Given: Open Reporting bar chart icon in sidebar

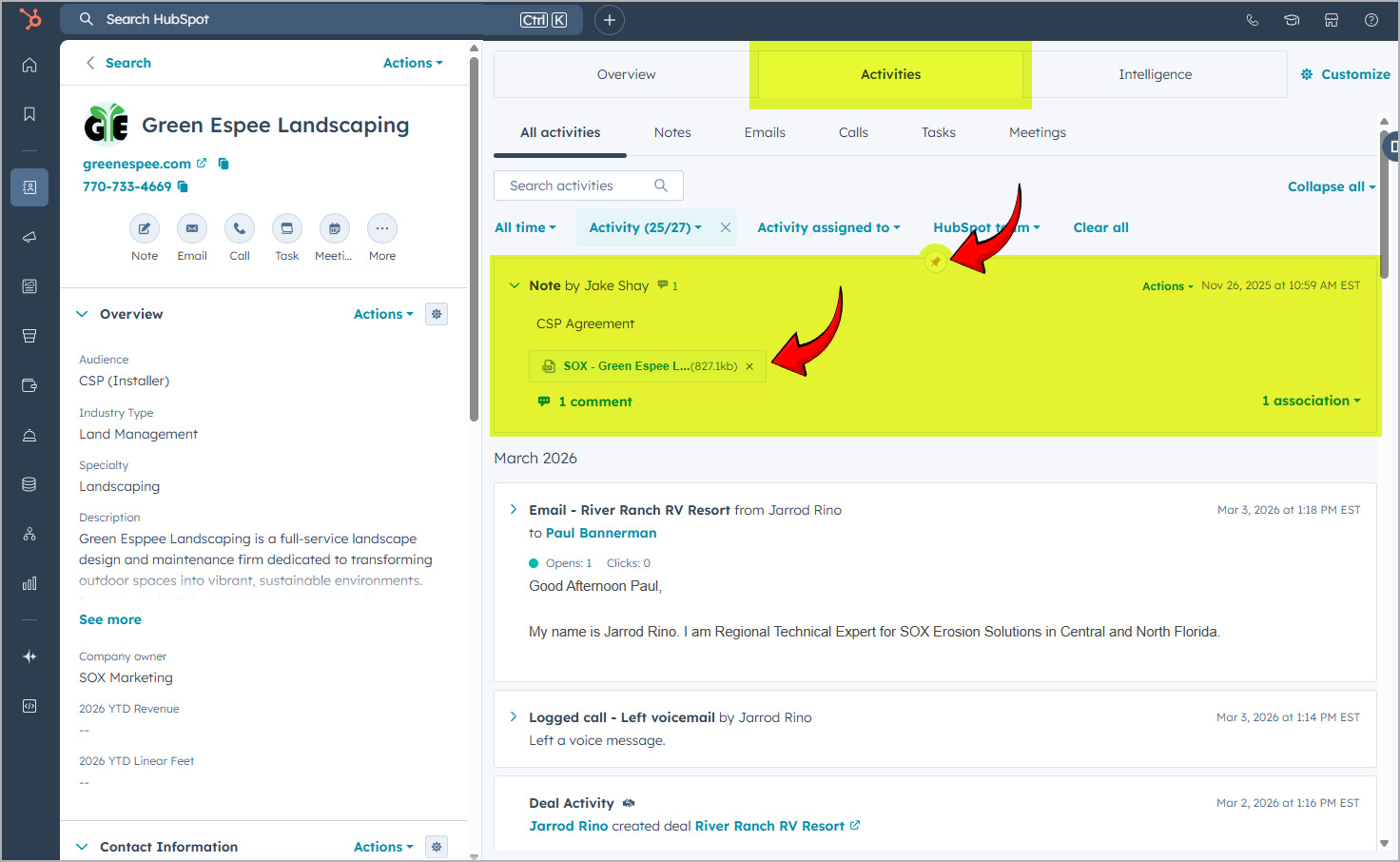Looking at the screenshot, I should click(29, 583).
